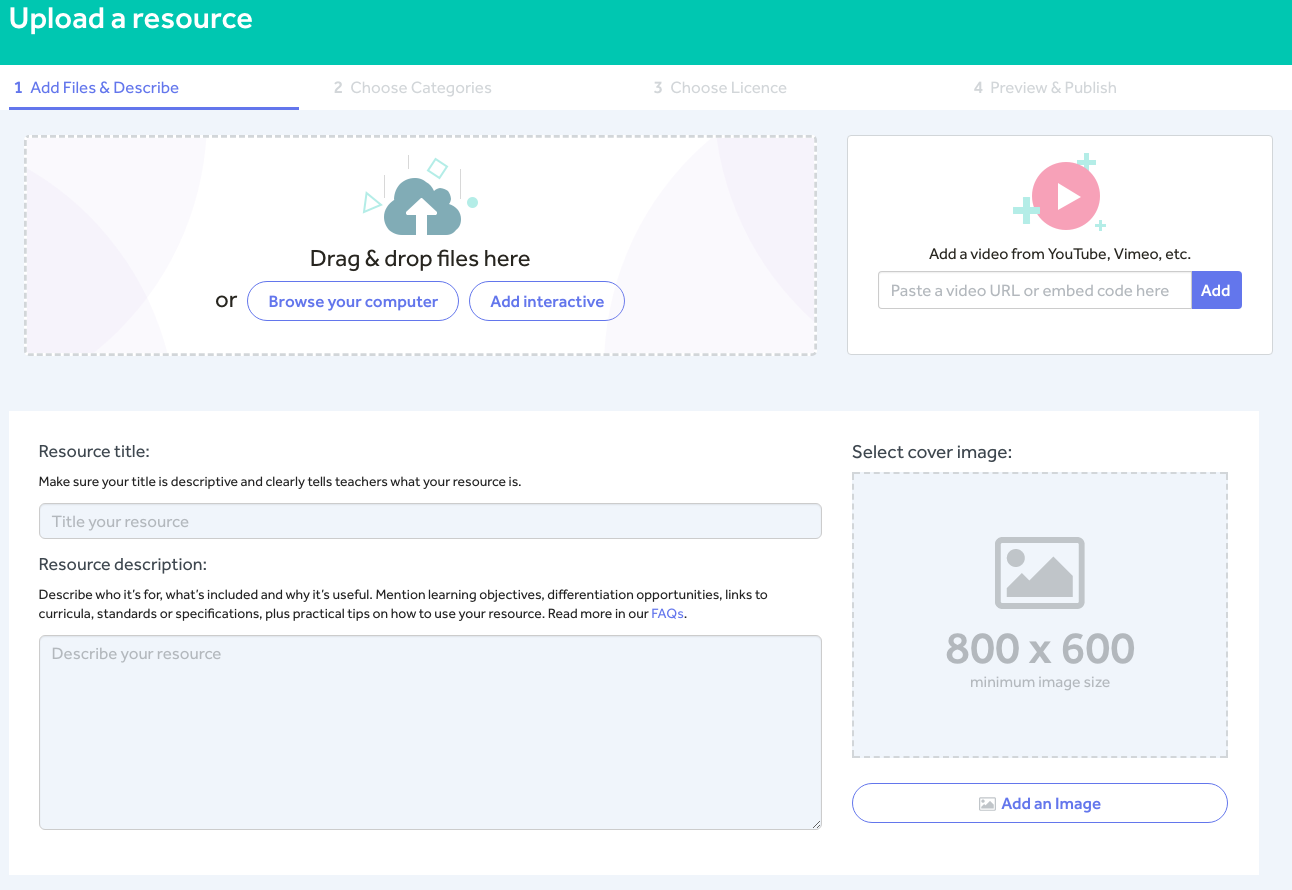Grab the description box resize handle

(816, 824)
